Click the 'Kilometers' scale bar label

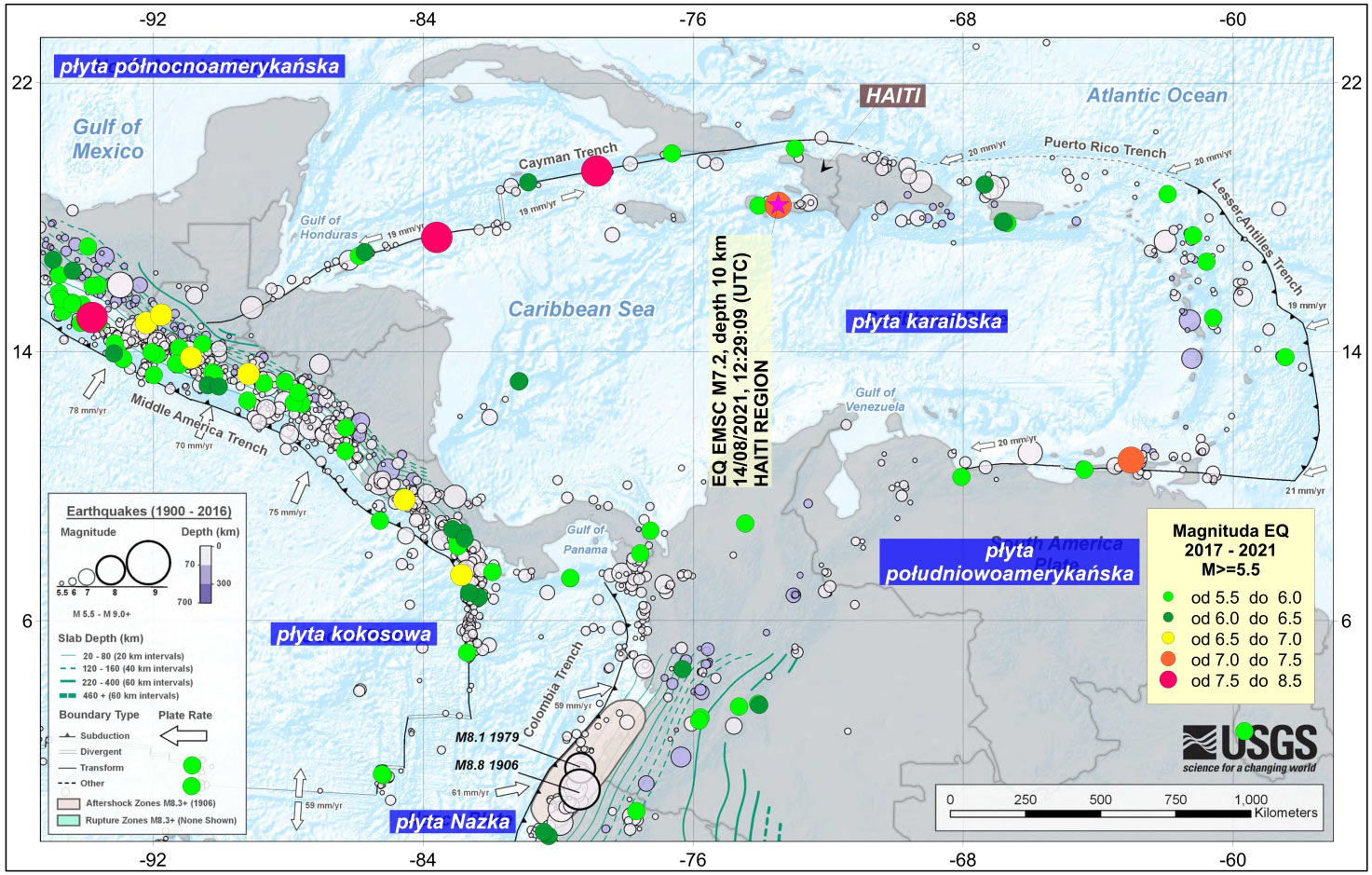pyautogui.click(x=1285, y=813)
